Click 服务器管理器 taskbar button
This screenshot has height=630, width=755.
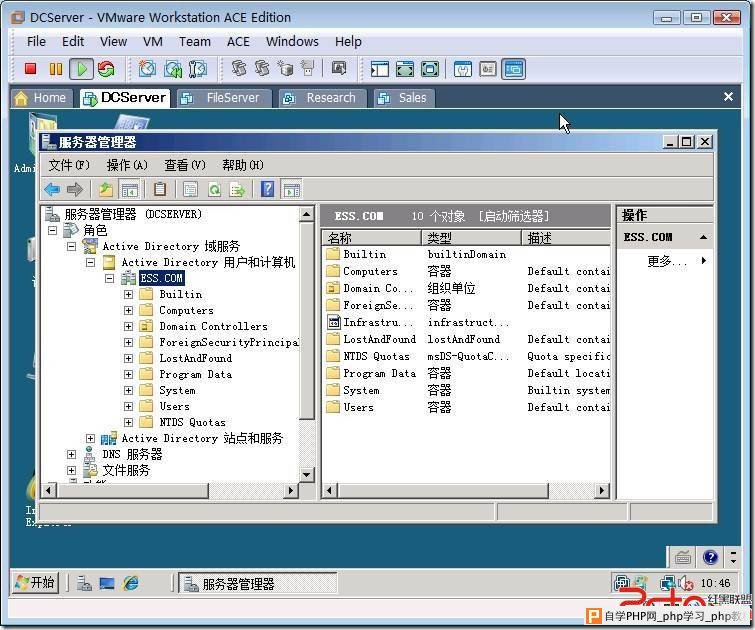258,584
